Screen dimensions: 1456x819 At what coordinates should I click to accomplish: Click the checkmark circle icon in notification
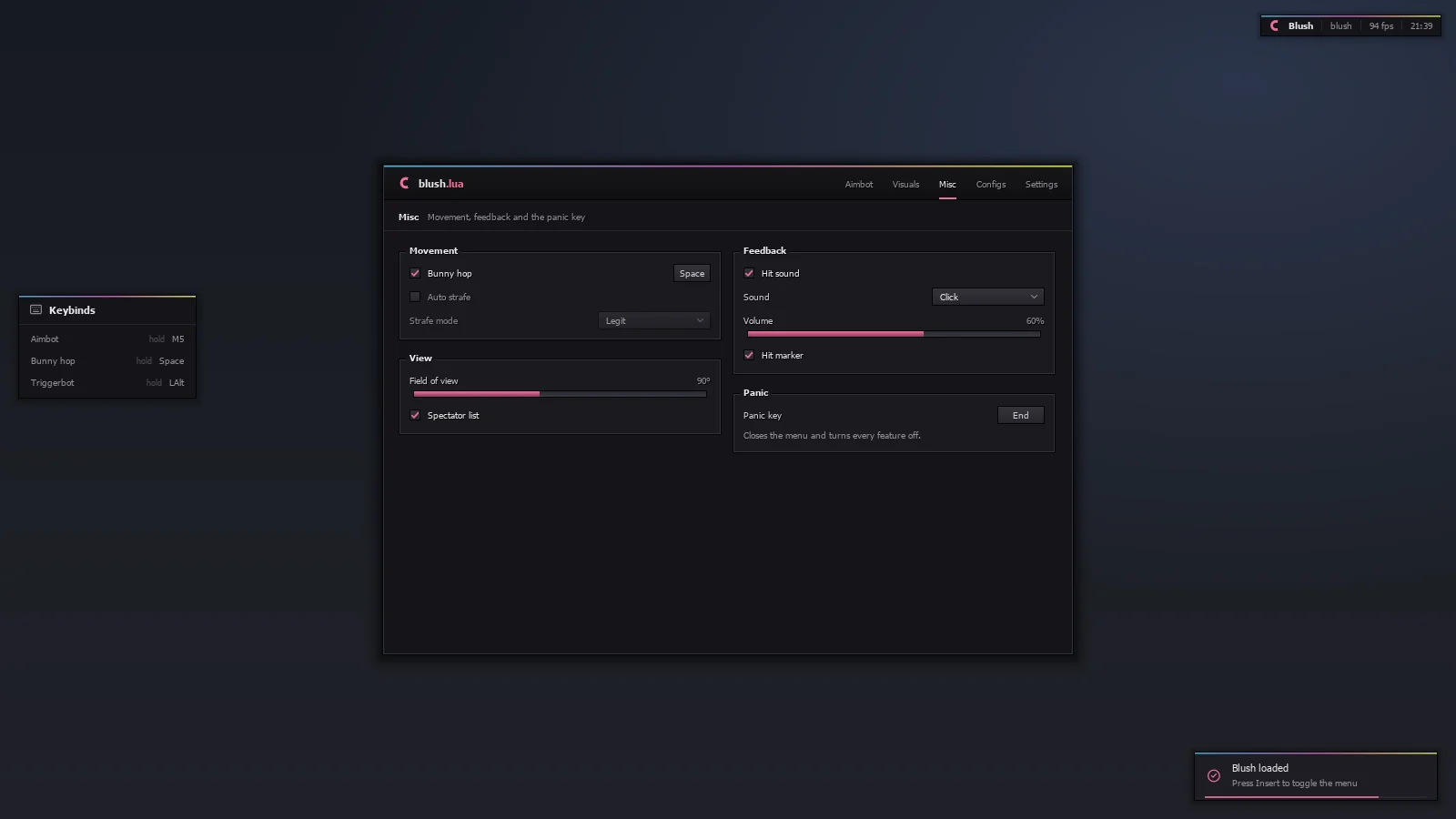click(x=1213, y=775)
